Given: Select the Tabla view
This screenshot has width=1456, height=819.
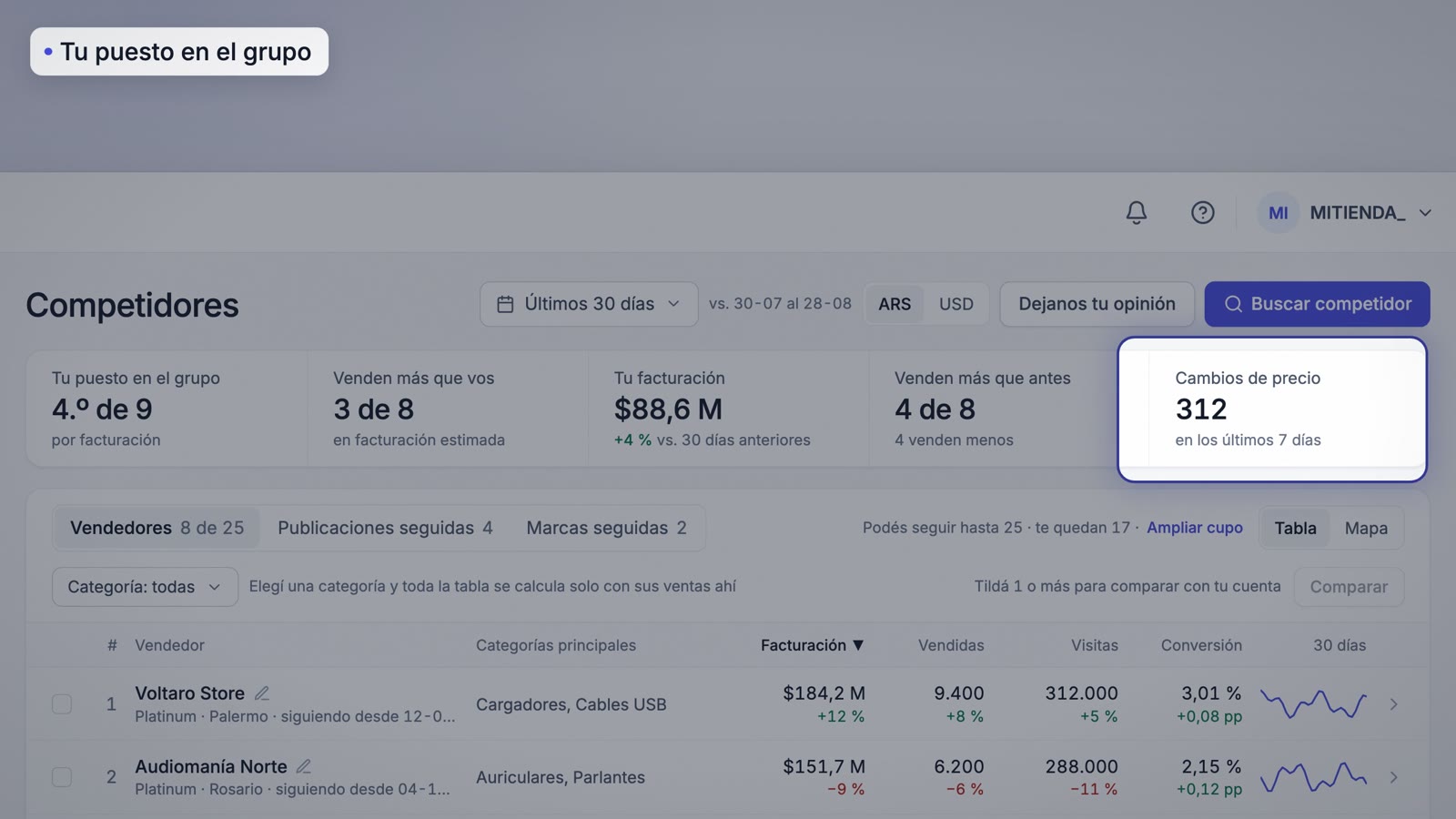Looking at the screenshot, I should (1295, 528).
